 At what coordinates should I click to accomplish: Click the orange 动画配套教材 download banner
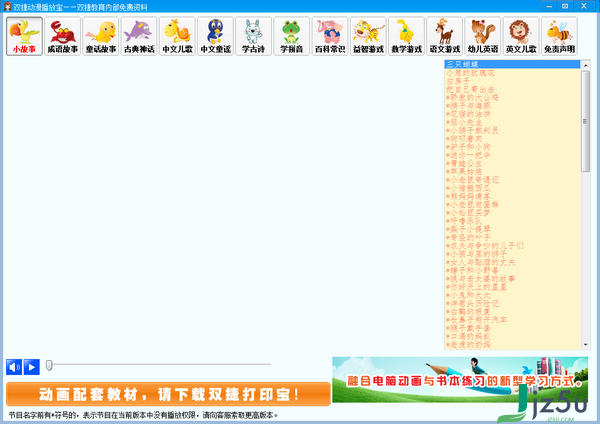168,394
